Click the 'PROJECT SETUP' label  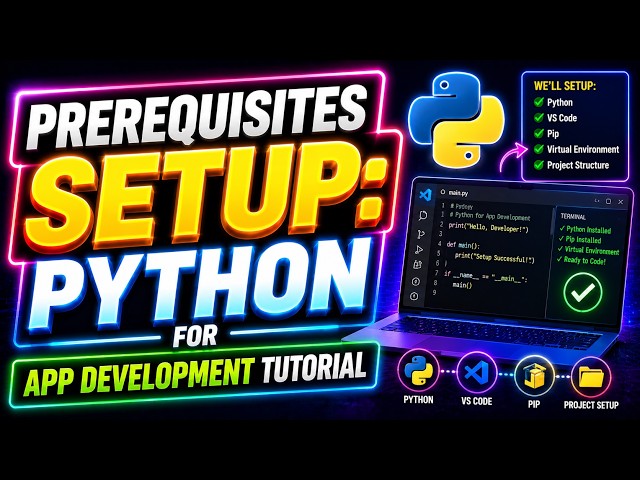pyautogui.click(x=591, y=404)
